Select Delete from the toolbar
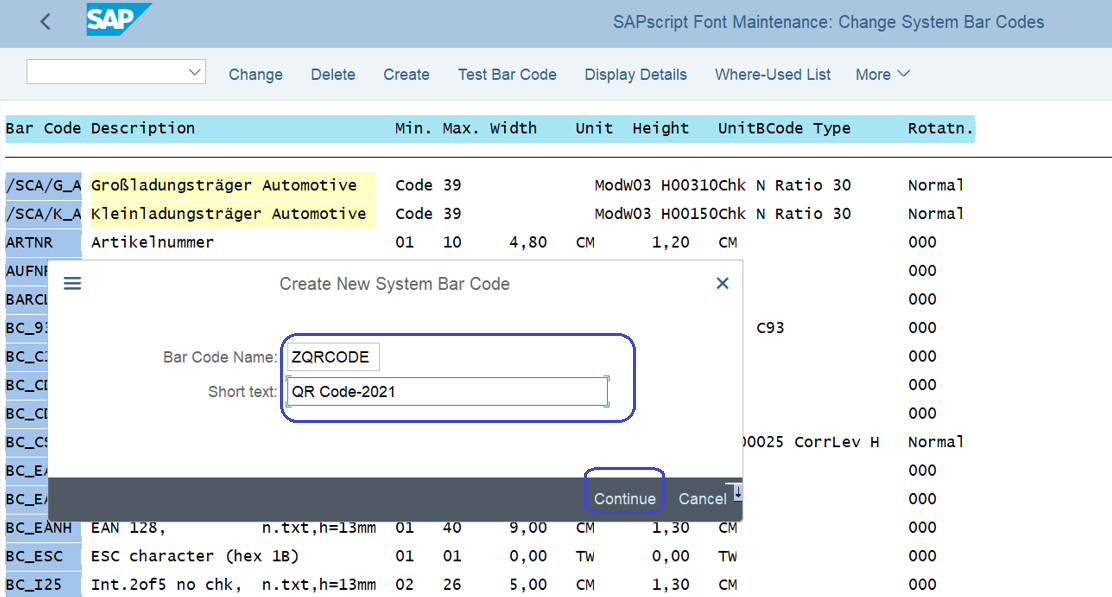Screen dimensions: 1112x597 tap(333, 73)
